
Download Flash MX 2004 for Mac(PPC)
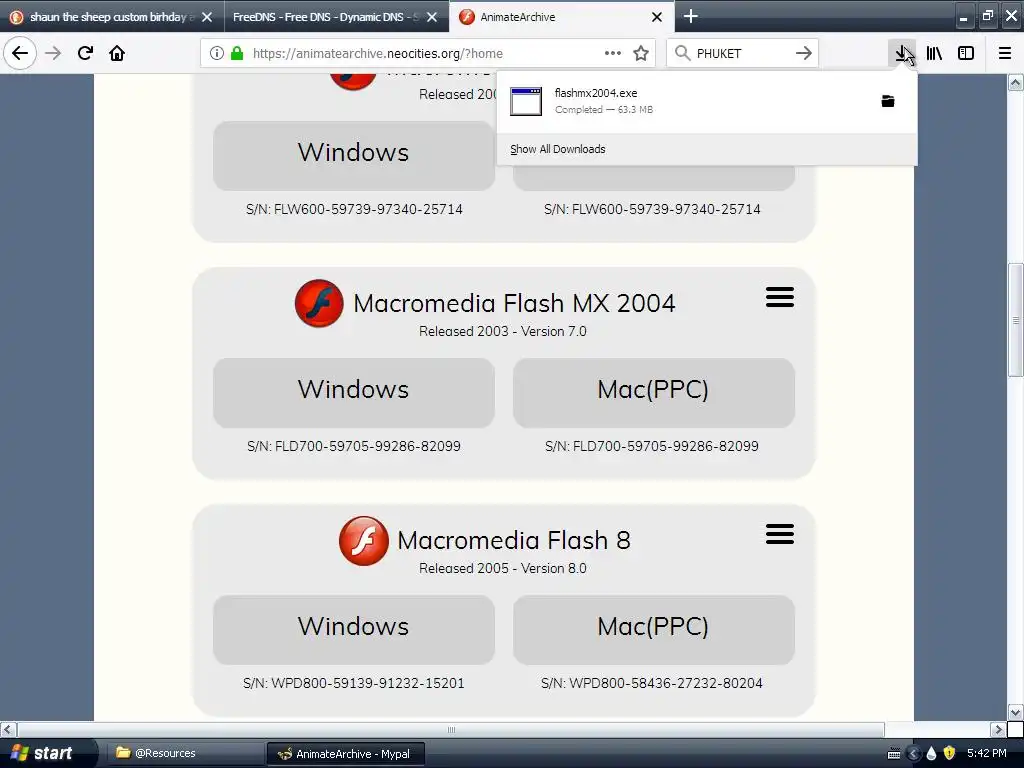coord(653,392)
